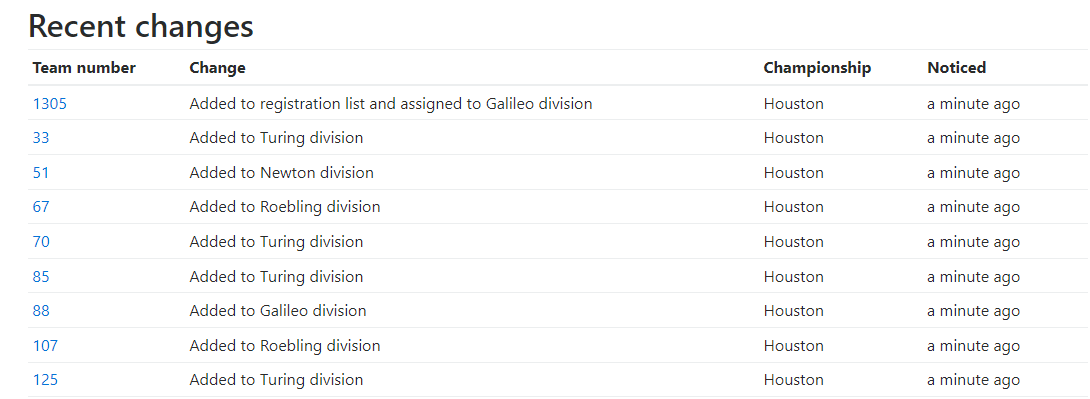The width and height of the screenshot is (1090, 399).
Task: Open team 85 link
Action: pyautogui.click(x=41, y=276)
